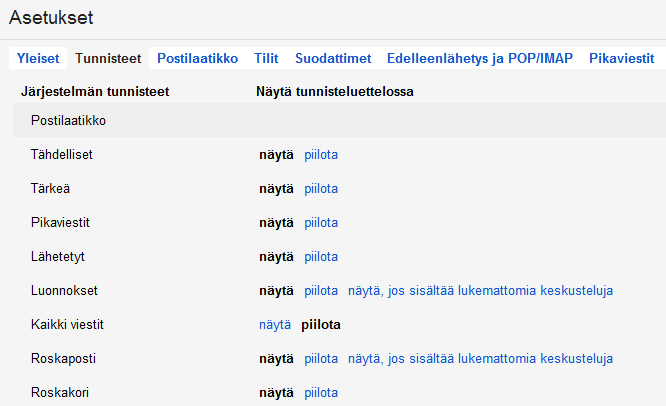Hide the Roskaposti label
Screen dimensions: 666x406
click(321, 359)
